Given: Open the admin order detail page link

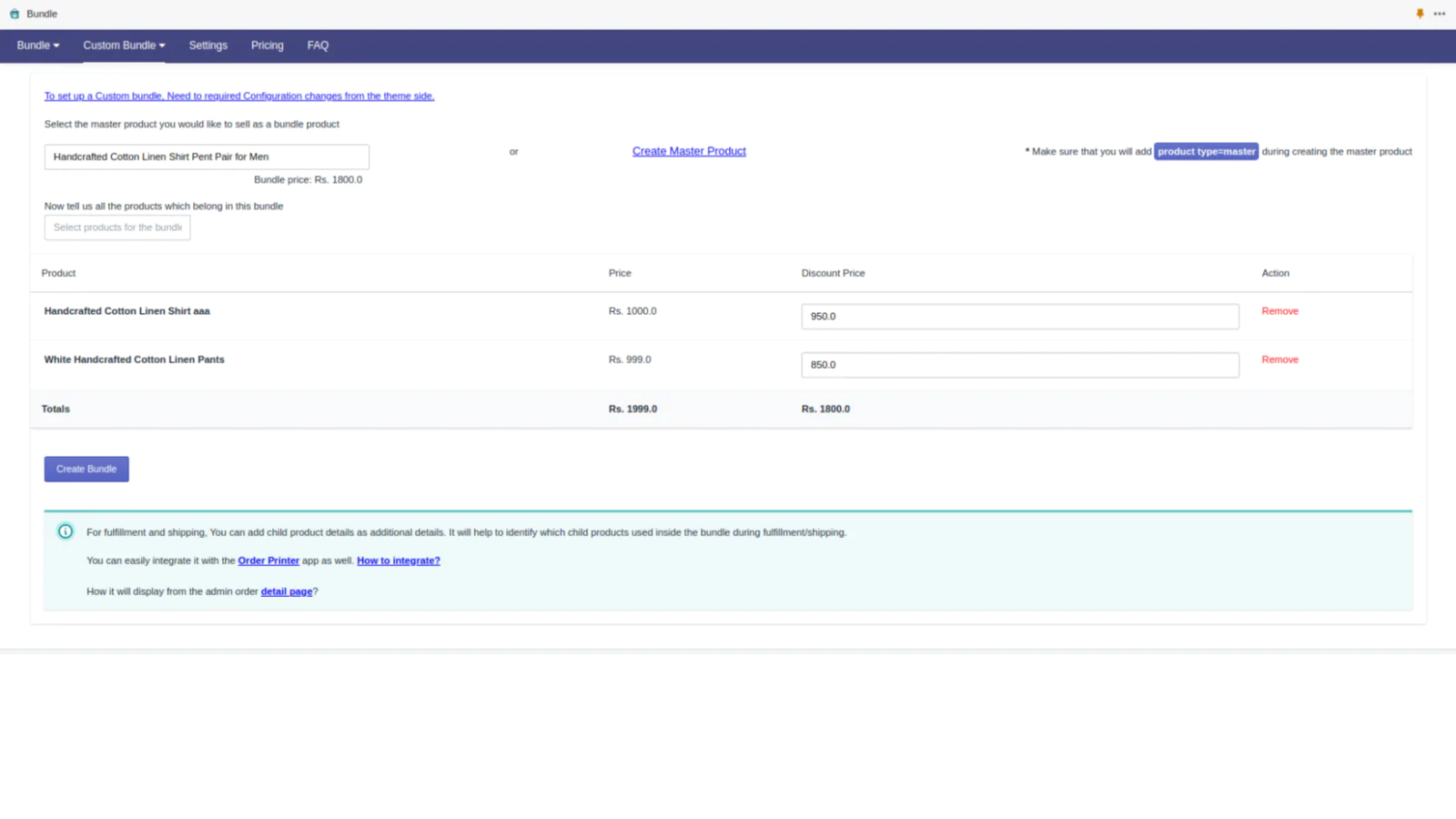Looking at the screenshot, I should point(287,591).
